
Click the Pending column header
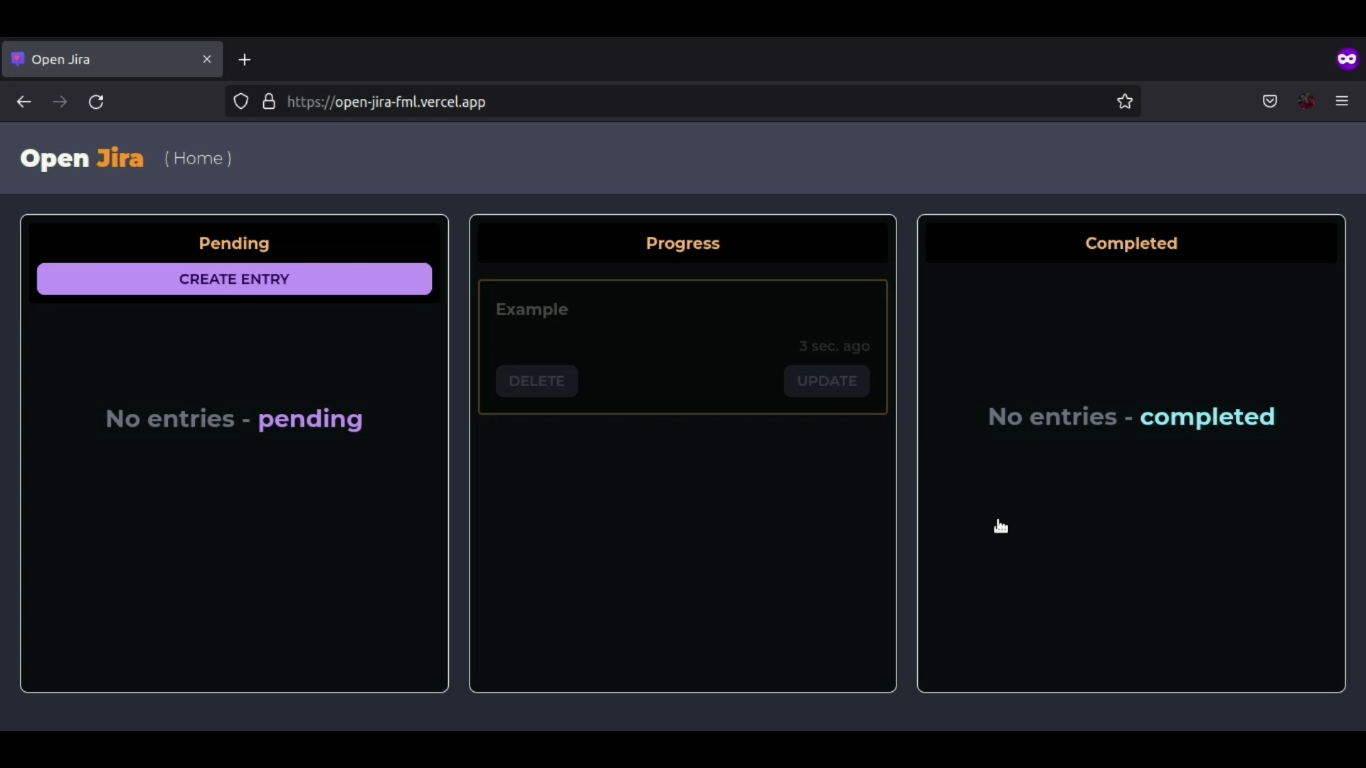pos(234,243)
